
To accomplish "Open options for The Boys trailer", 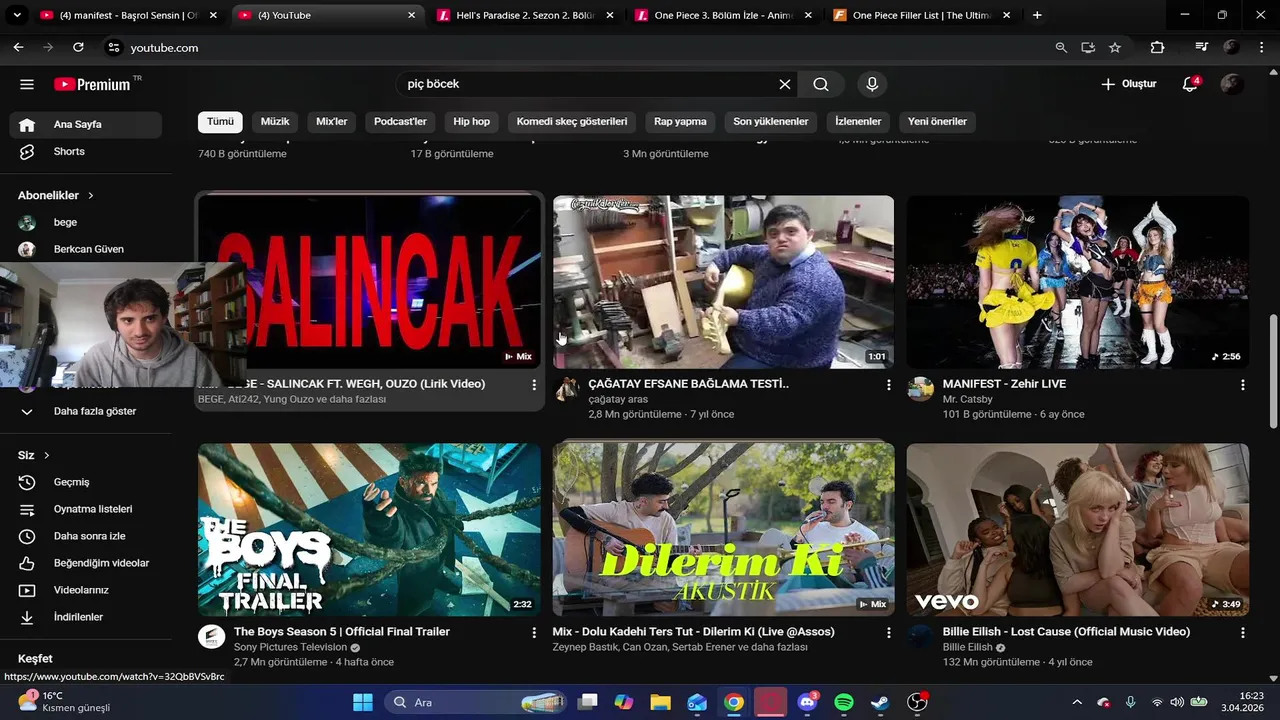I will pyautogui.click(x=534, y=633).
